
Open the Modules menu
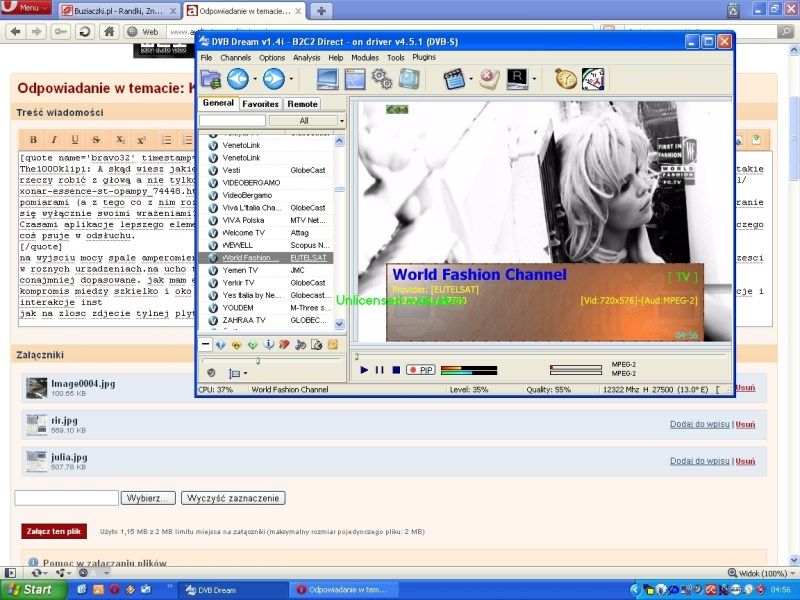click(x=365, y=58)
